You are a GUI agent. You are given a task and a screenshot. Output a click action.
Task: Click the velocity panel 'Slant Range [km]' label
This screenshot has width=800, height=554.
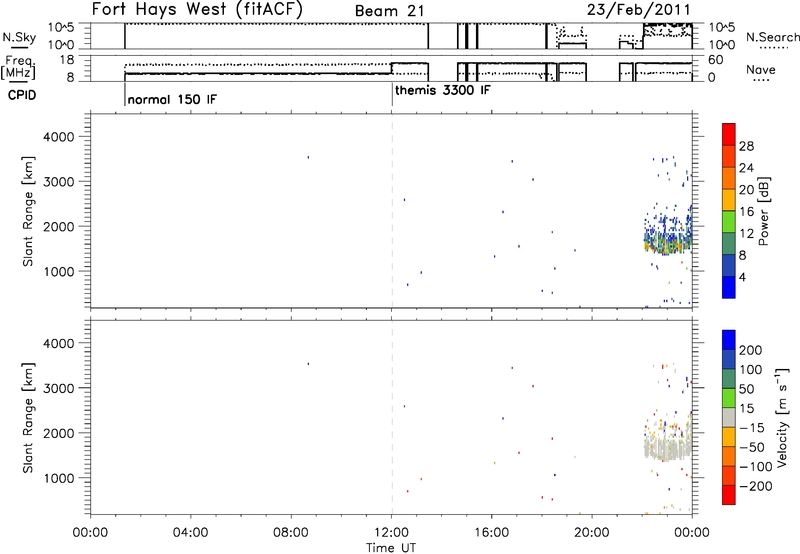click(28, 418)
